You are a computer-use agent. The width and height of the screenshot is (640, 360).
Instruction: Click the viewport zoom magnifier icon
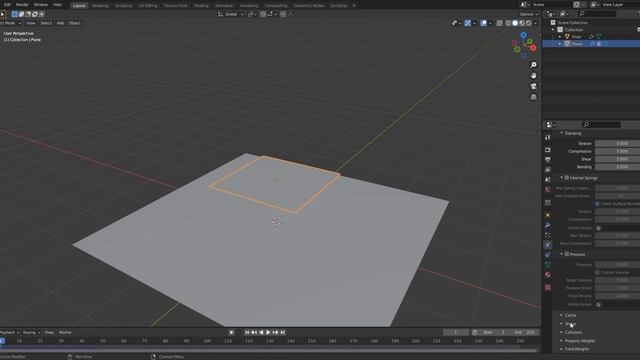(533, 65)
